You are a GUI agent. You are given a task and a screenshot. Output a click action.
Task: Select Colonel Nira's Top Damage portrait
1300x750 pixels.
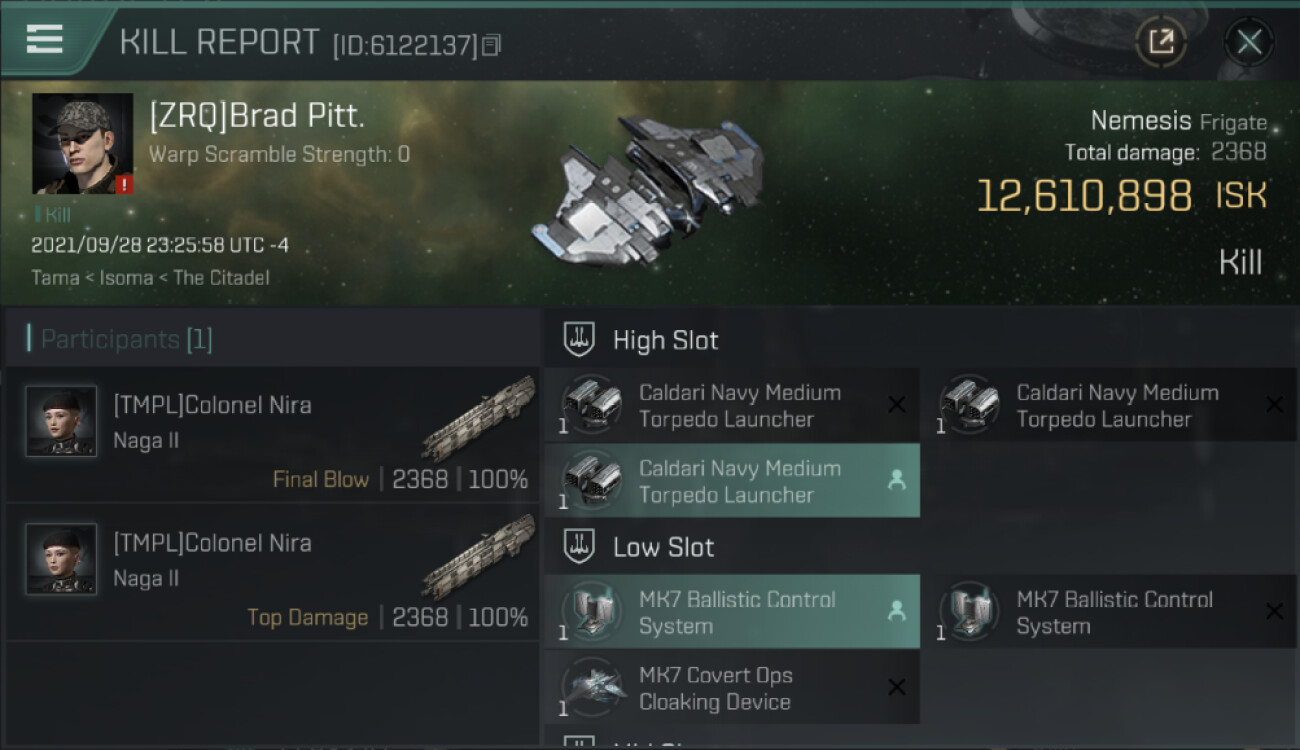[61, 560]
